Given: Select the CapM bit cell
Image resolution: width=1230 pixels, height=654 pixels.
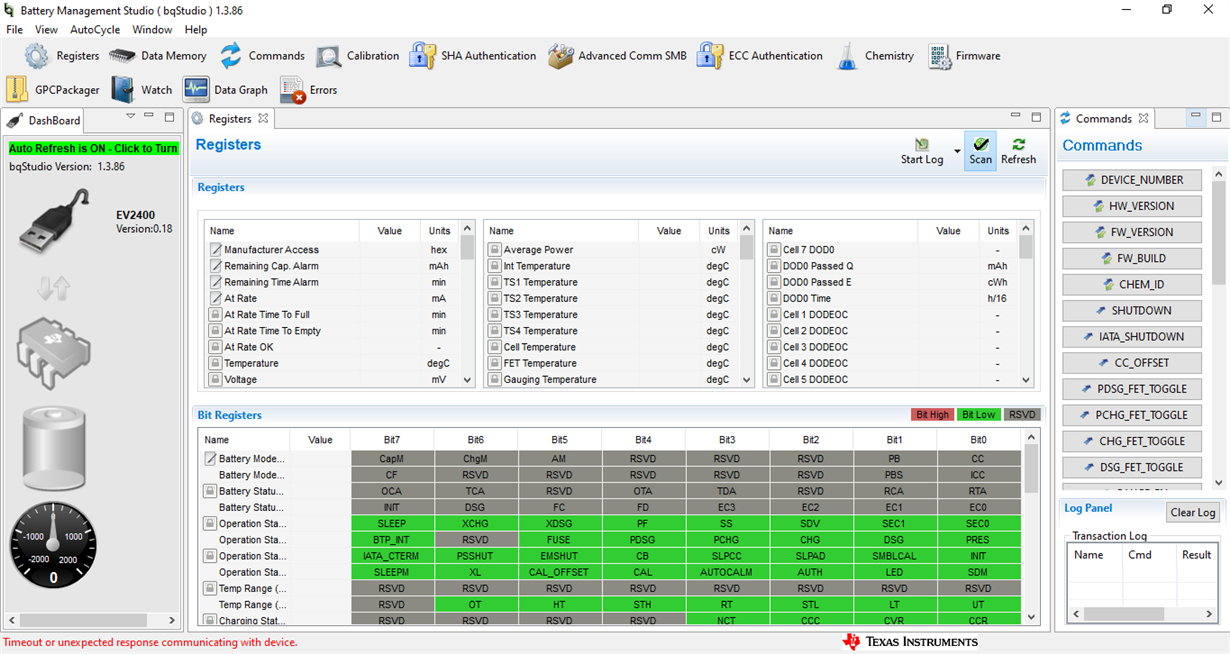Looking at the screenshot, I should point(392,459).
